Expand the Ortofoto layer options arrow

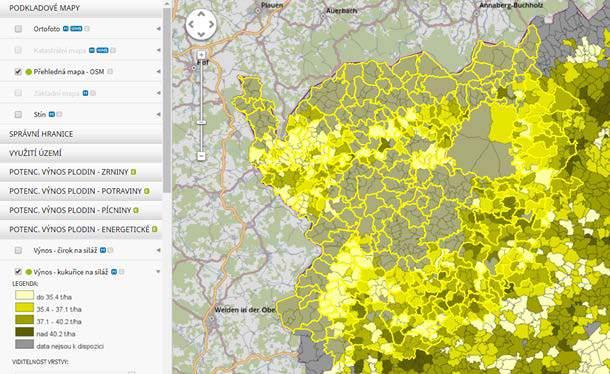[158, 29]
